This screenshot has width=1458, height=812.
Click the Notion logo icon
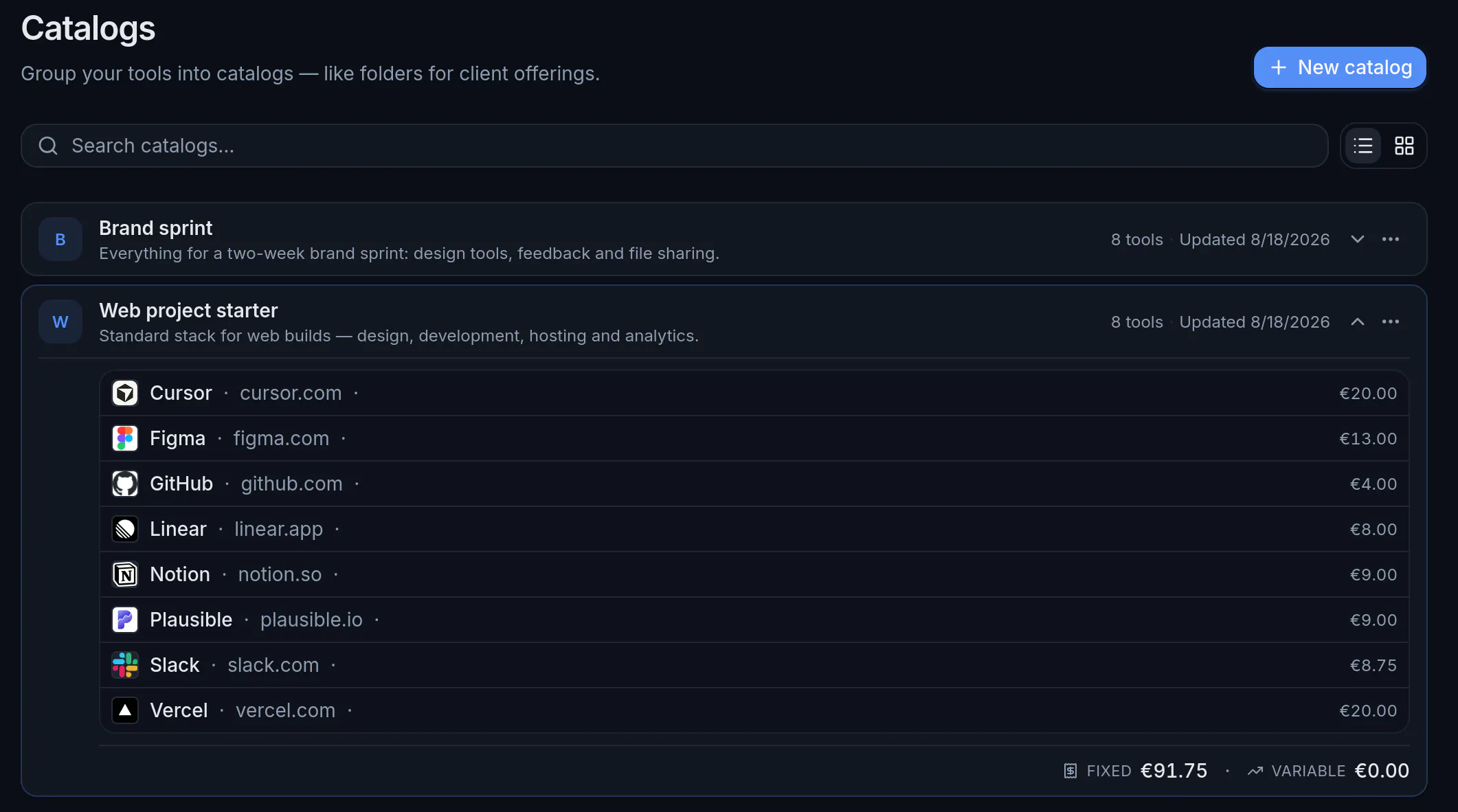[125, 574]
